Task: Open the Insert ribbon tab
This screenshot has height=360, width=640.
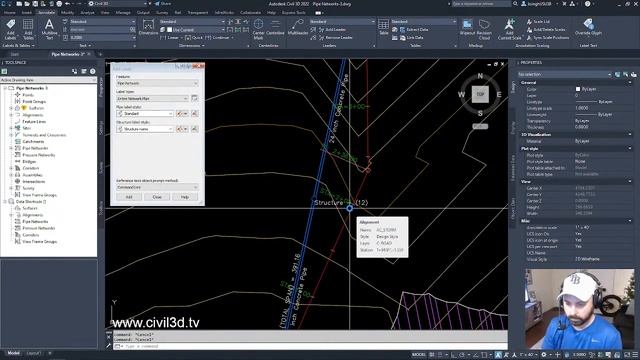Action: tap(27, 13)
